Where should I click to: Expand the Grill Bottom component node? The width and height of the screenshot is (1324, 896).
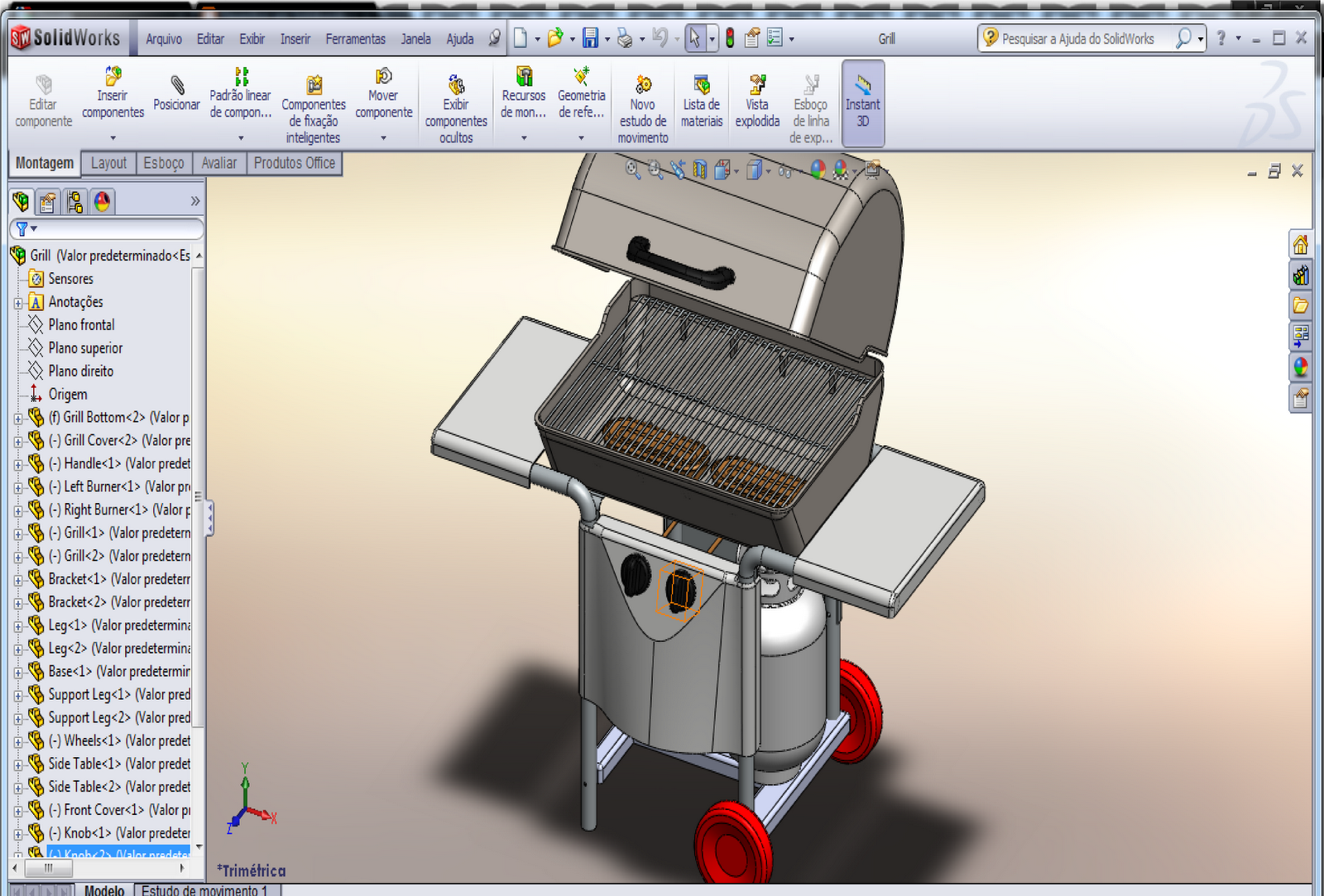[x=18, y=417]
